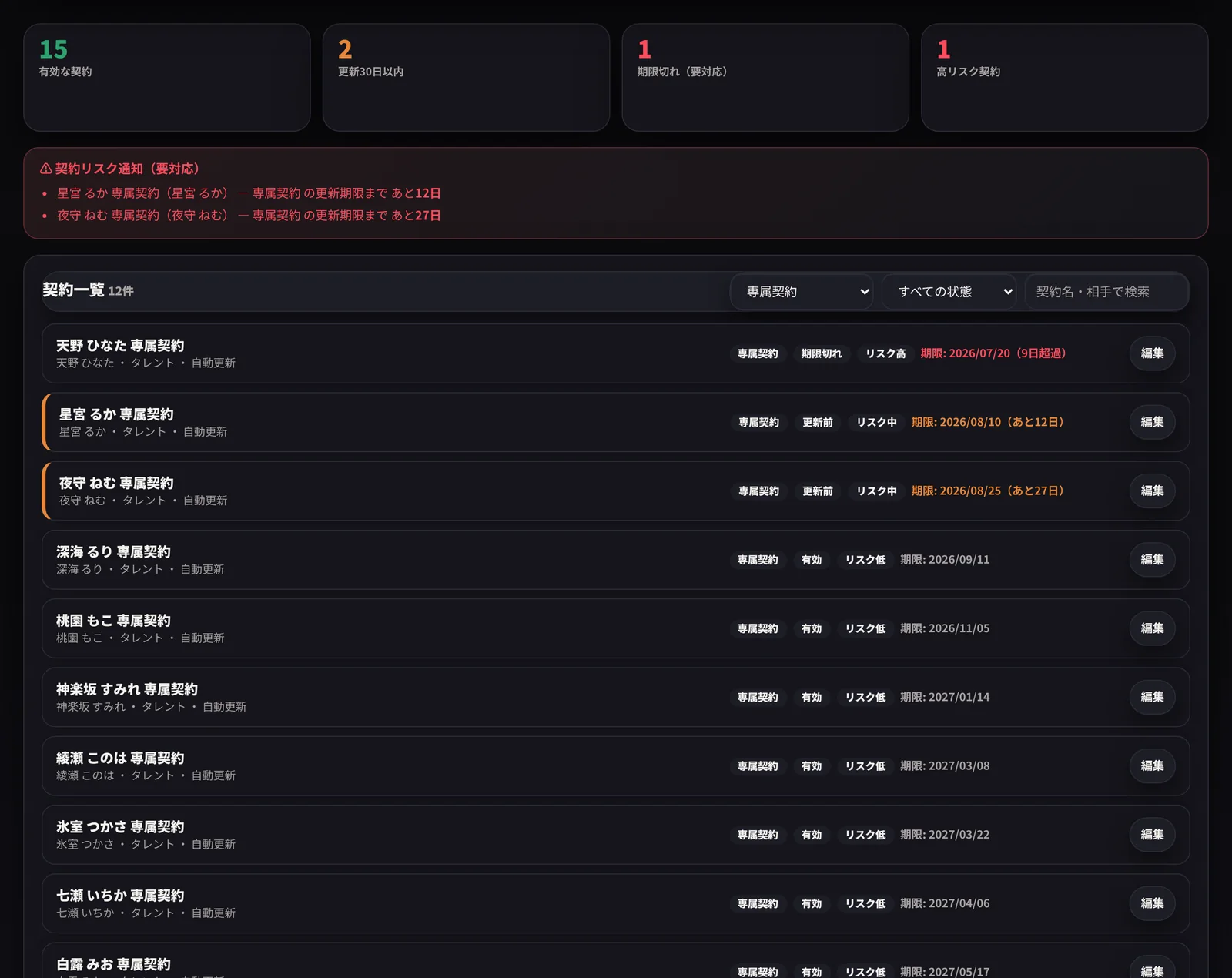The width and height of the screenshot is (1232, 978).
Task: Edit the 星宮 るか 専属契約 row
Action: pos(1152,422)
